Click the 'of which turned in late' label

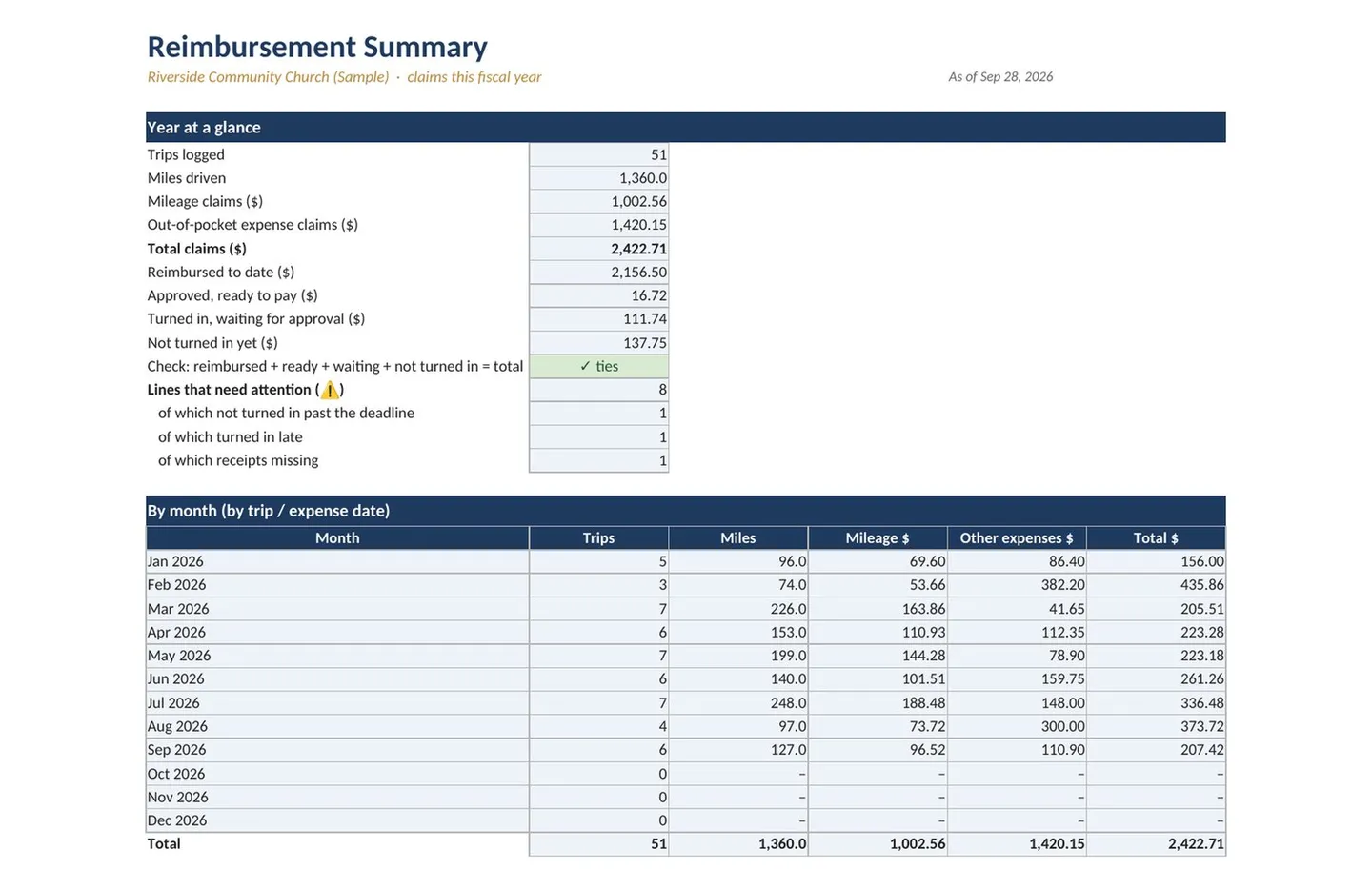(230, 436)
